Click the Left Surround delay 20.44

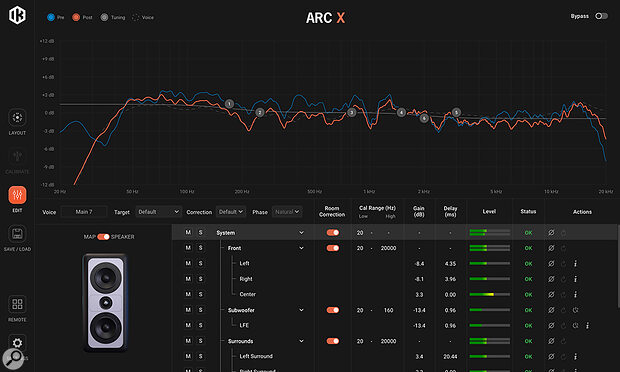(x=450, y=357)
